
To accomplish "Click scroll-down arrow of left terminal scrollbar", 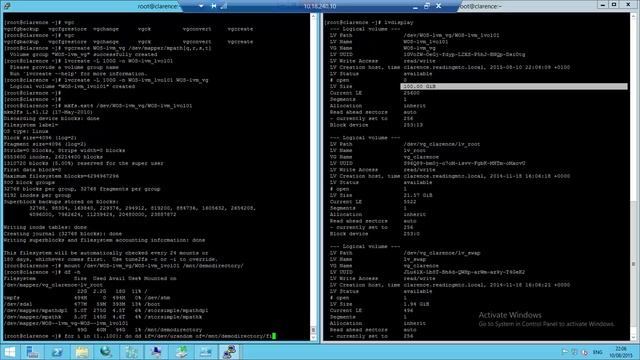I will pos(313,337).
